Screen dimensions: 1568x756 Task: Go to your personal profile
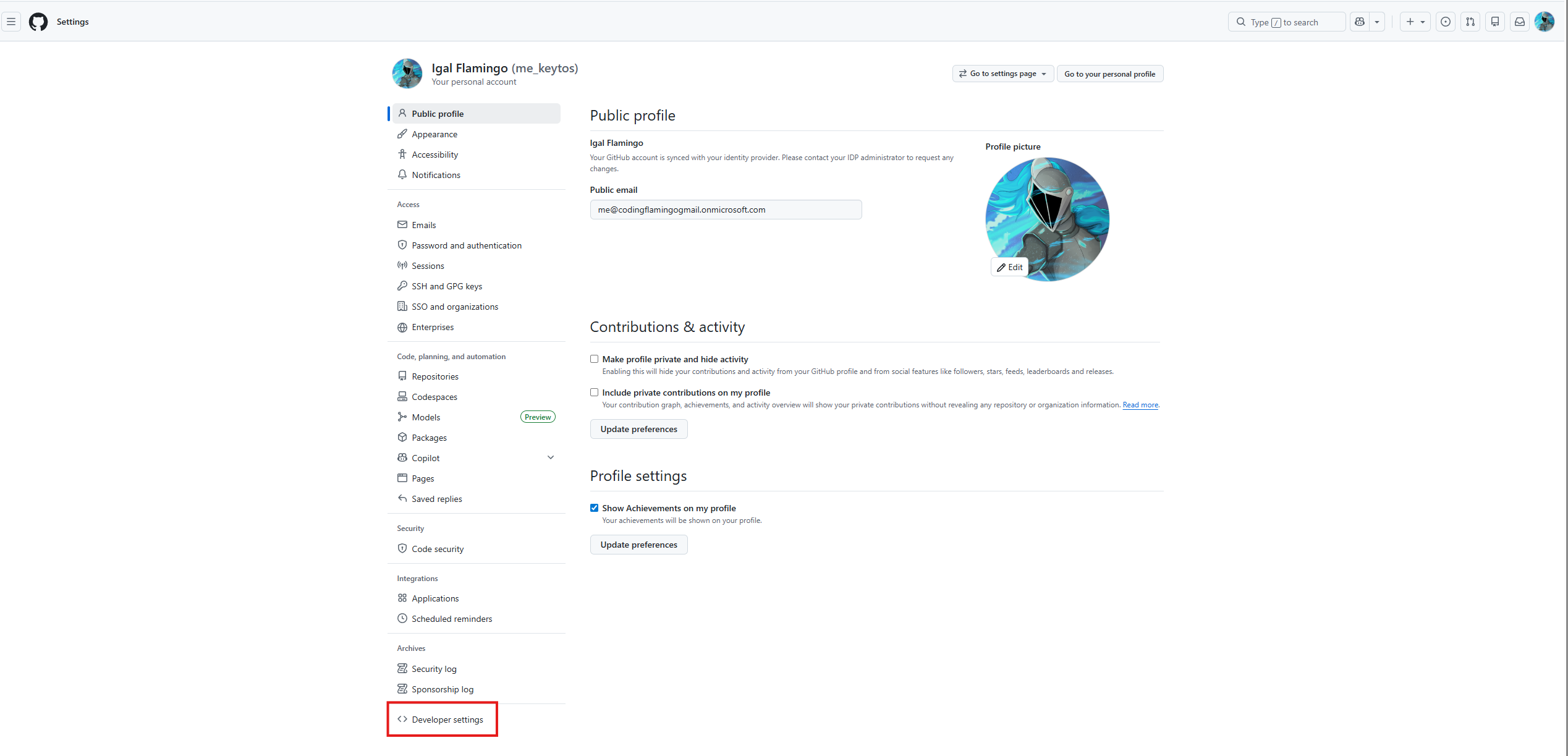tap(1109, 73)
